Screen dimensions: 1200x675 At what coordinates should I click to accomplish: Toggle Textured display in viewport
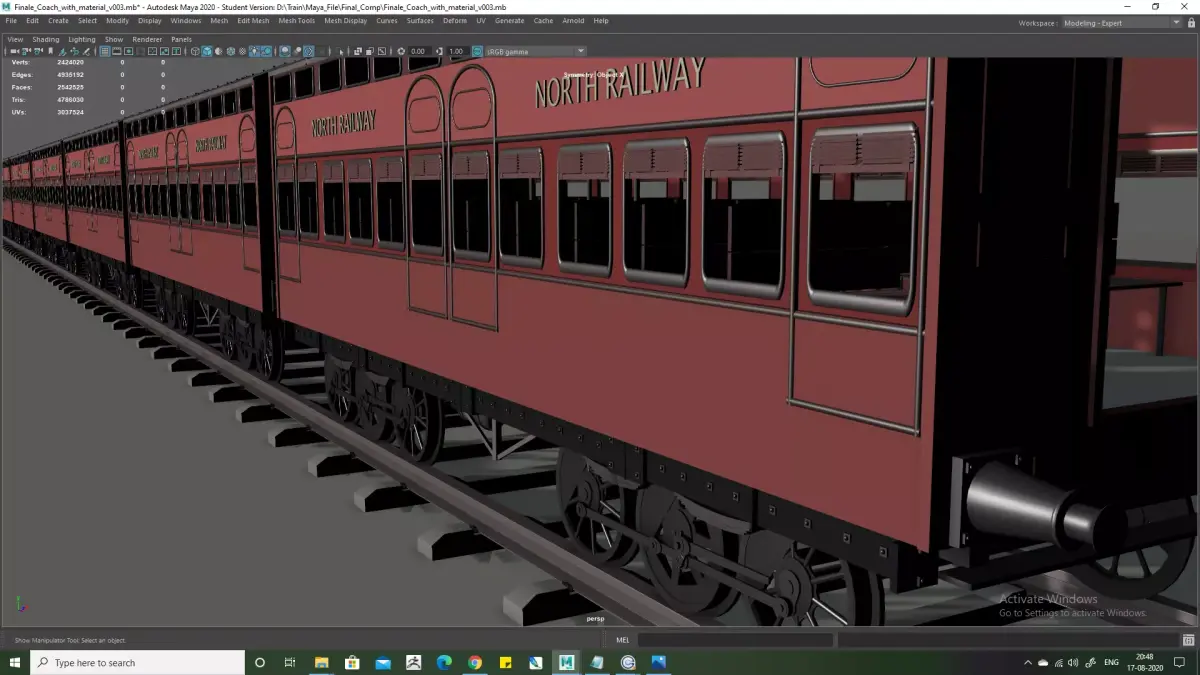point(242,51)
